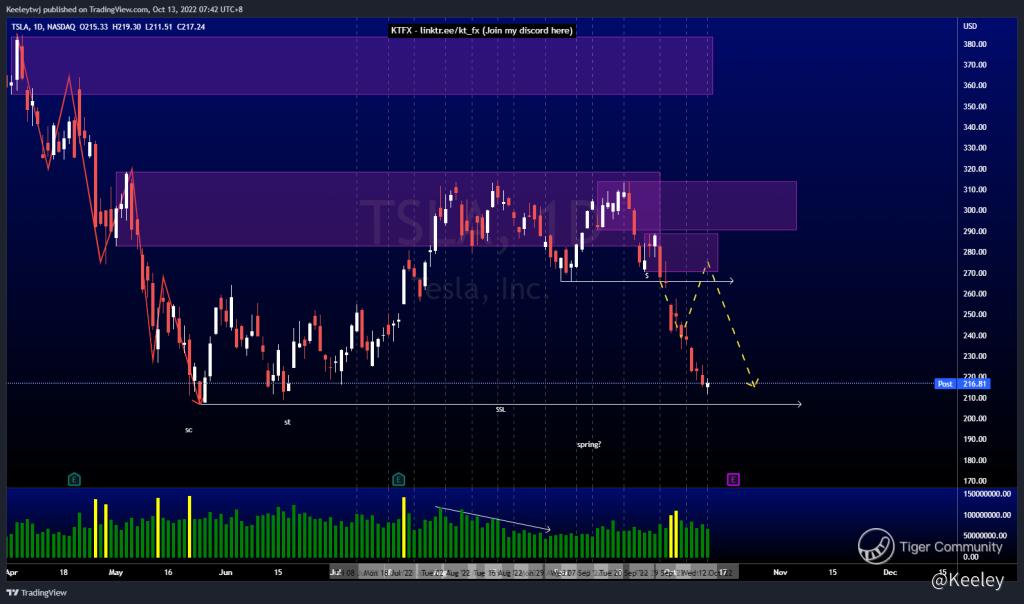
Task: Click the blue Post price label
Action: point(945,384)
